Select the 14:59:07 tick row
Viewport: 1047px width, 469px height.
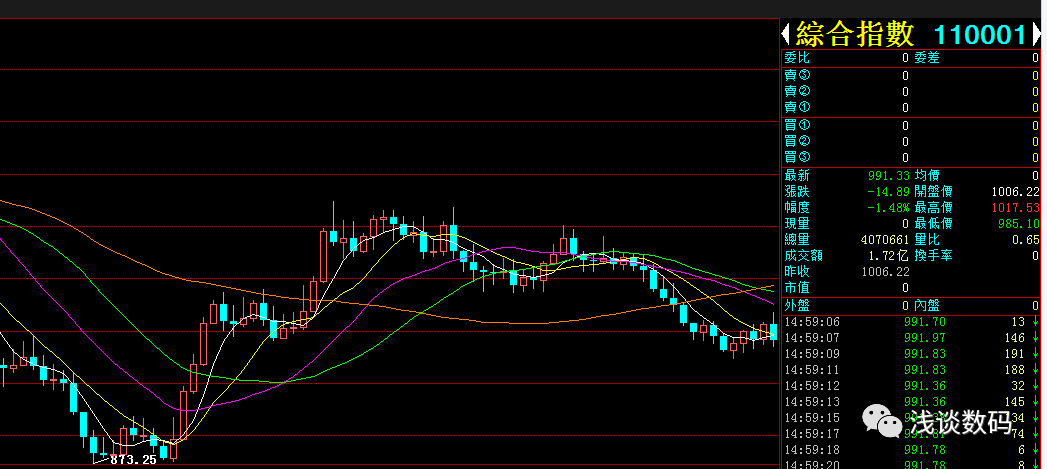coord(911,338)
